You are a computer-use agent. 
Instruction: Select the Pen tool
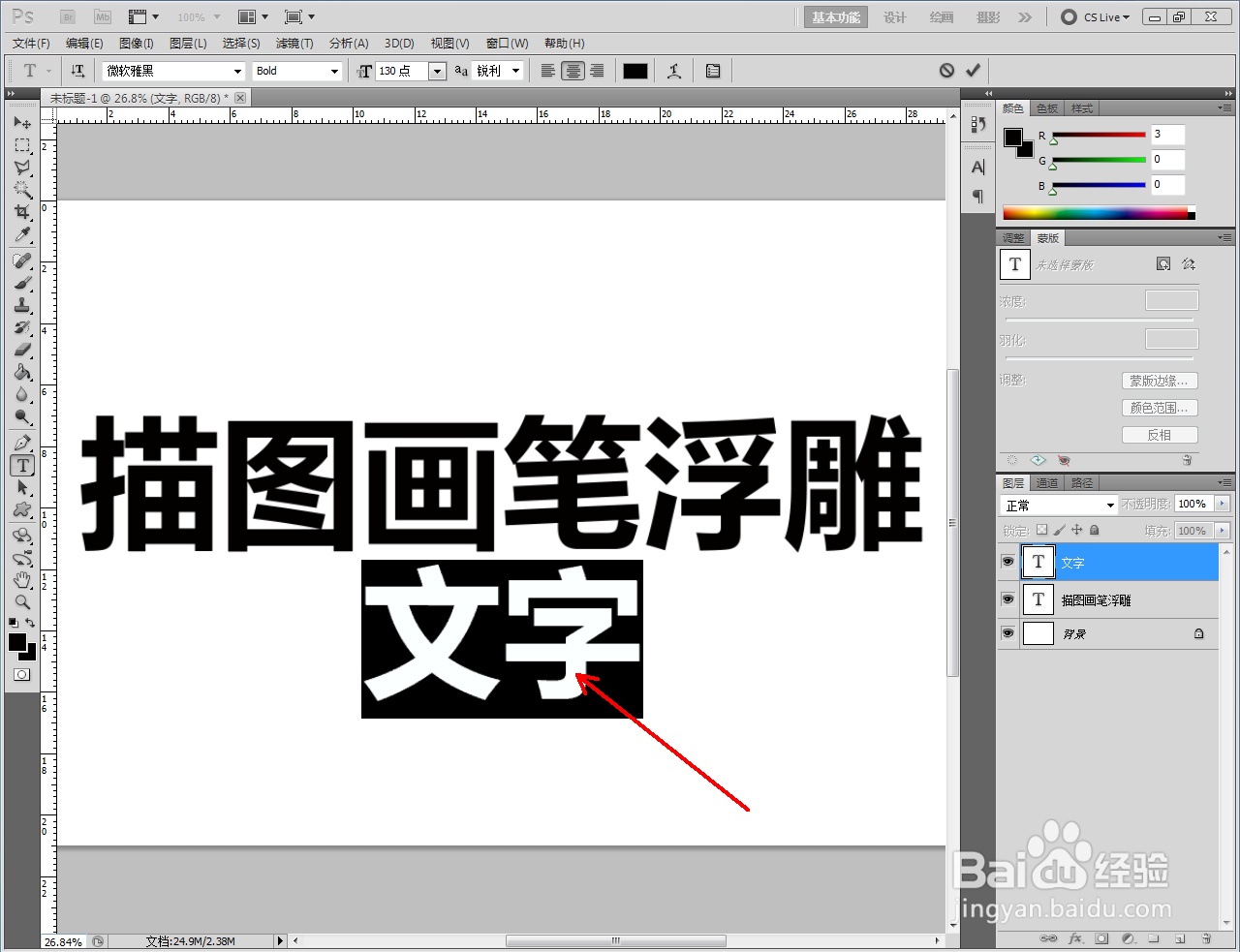tap(22, 443)
